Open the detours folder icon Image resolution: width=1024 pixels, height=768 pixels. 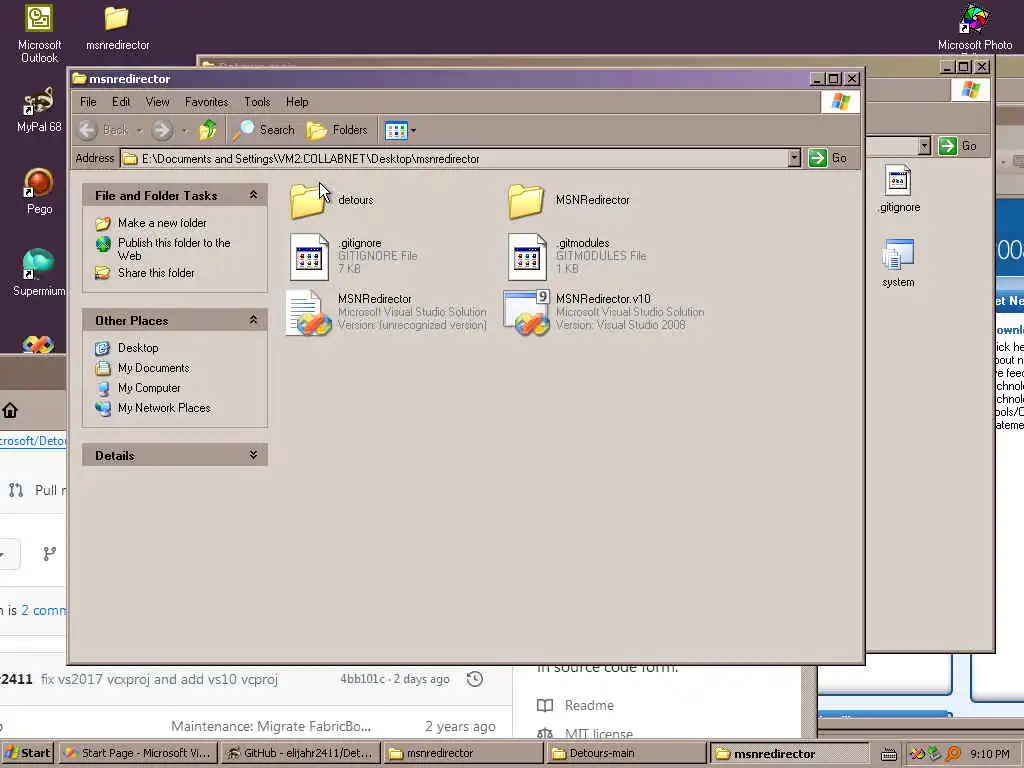click(x=308, y=200)
